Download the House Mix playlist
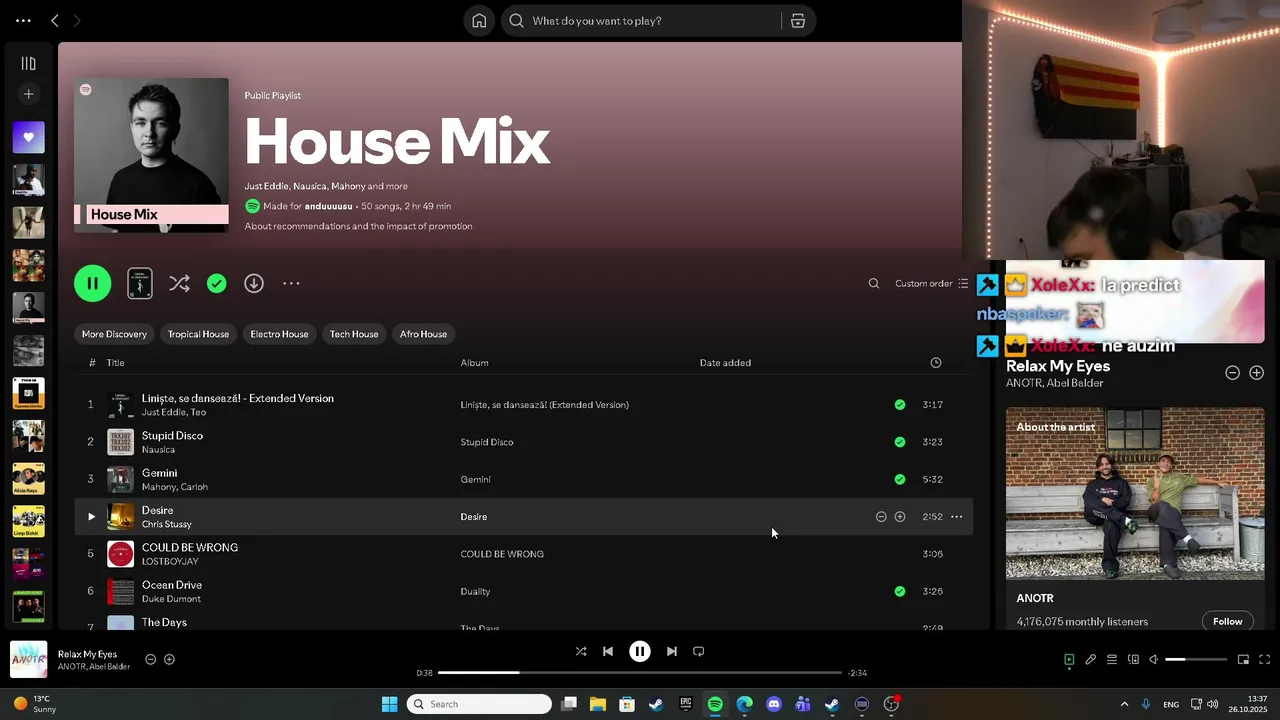Viewport: 1280px width, 720px height. point(254,283)
